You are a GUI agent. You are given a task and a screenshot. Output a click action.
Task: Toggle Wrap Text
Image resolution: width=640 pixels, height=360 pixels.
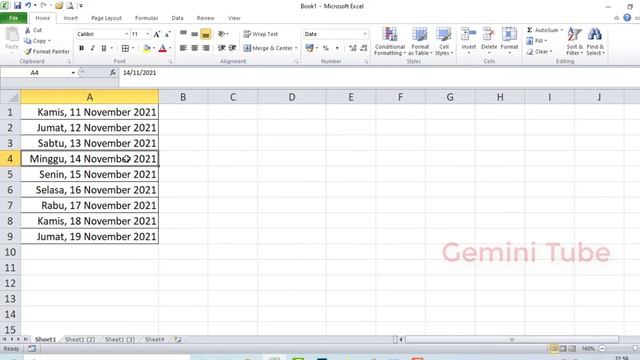point(260,34)
